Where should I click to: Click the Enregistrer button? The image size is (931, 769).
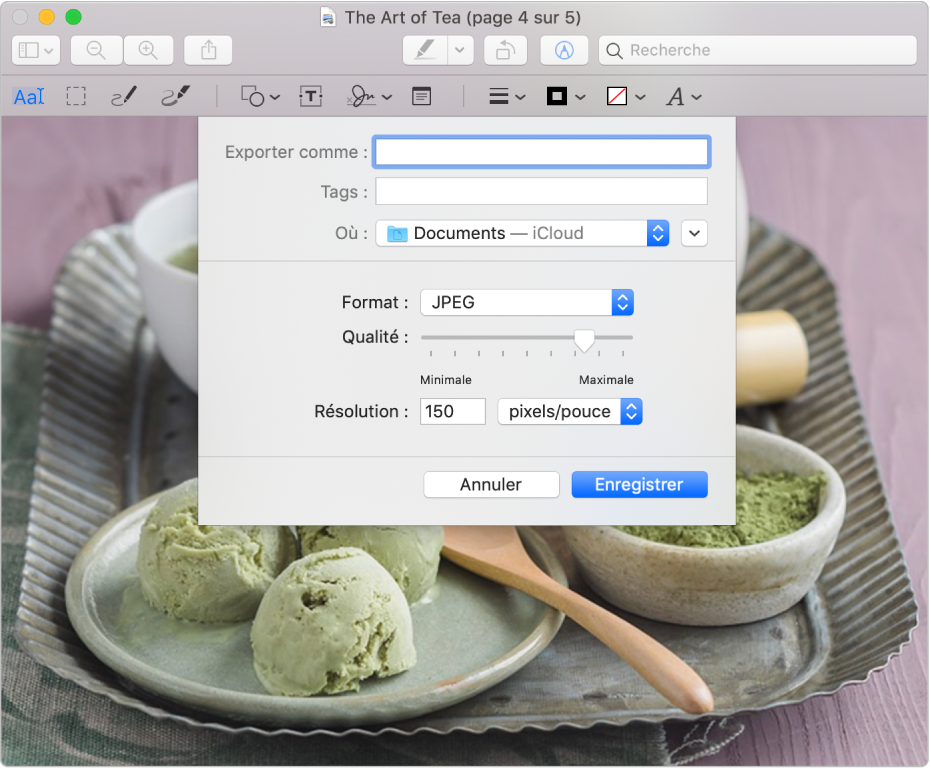(x=639, y=484)
